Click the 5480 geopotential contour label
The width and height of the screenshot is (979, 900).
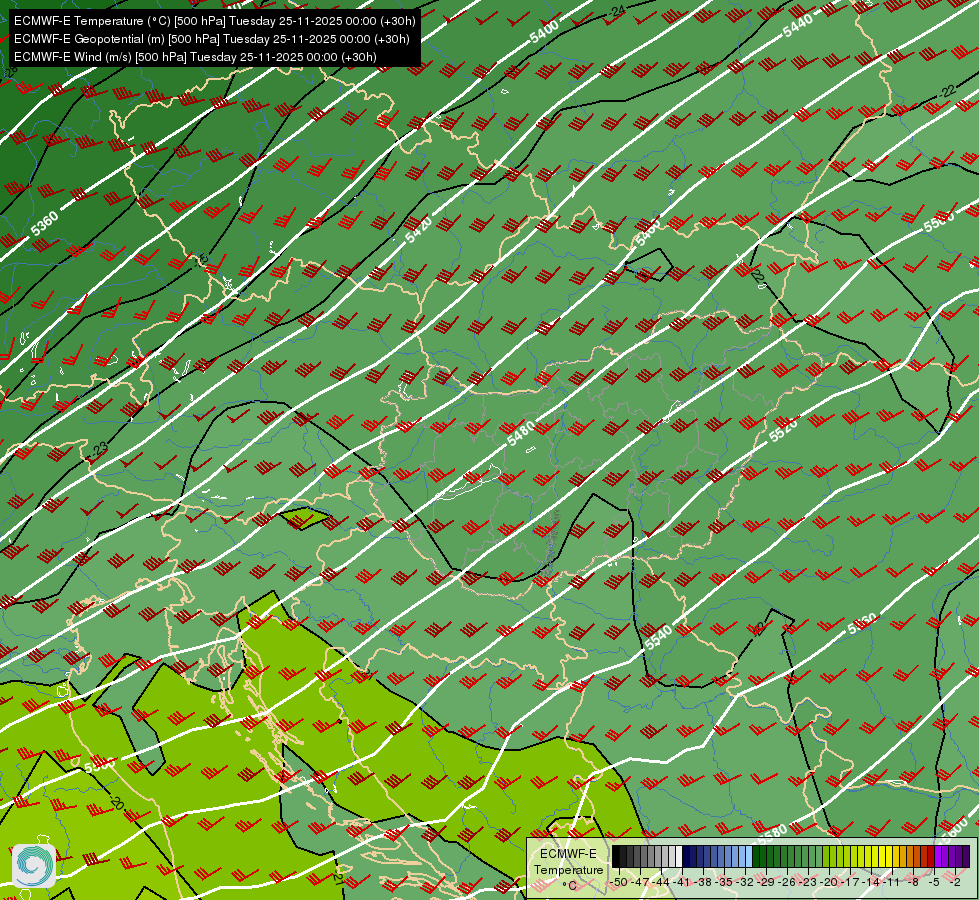pyautogui.click(x=521, y=433)
